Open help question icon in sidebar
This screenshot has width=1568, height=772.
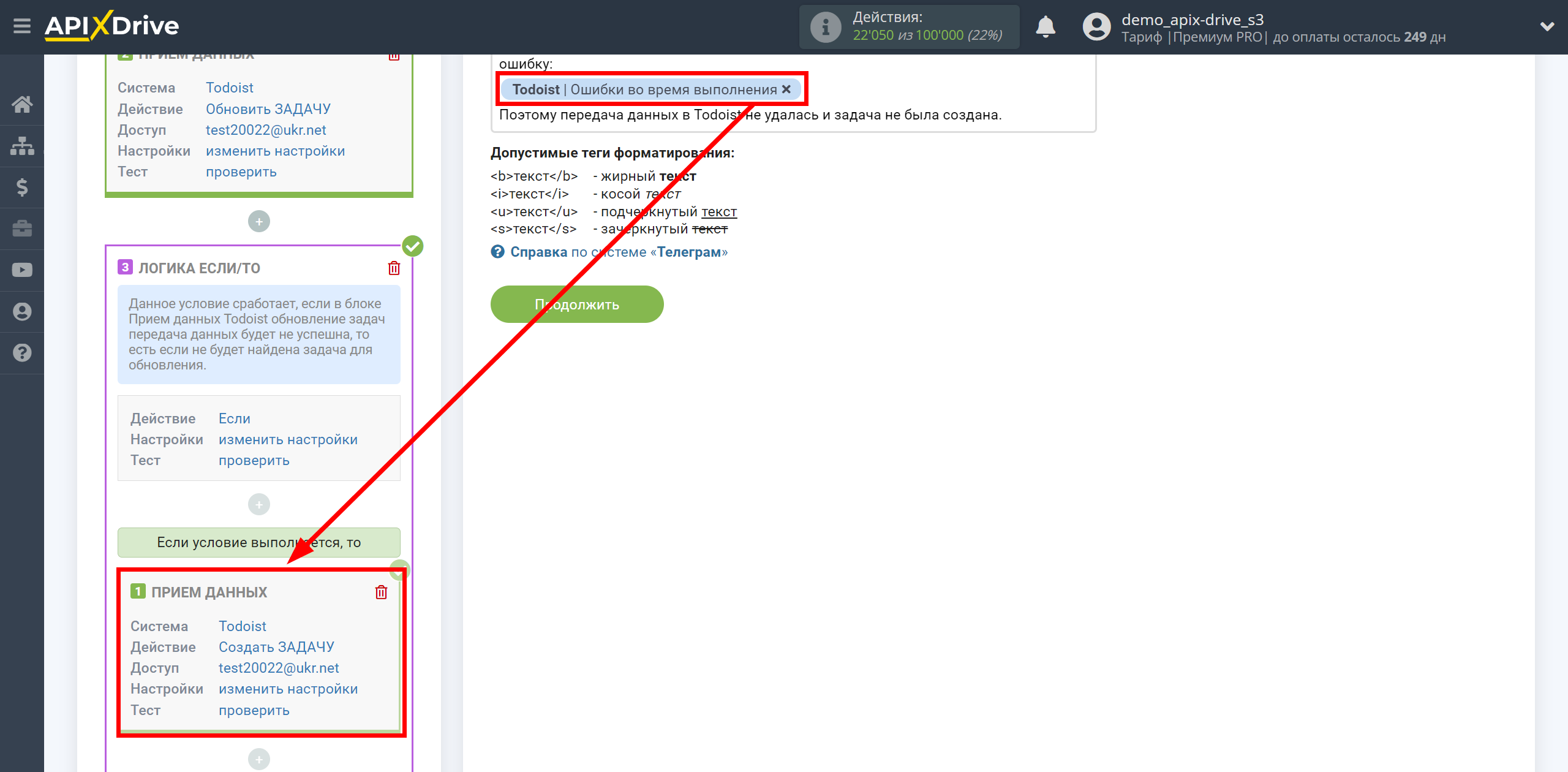22,353
